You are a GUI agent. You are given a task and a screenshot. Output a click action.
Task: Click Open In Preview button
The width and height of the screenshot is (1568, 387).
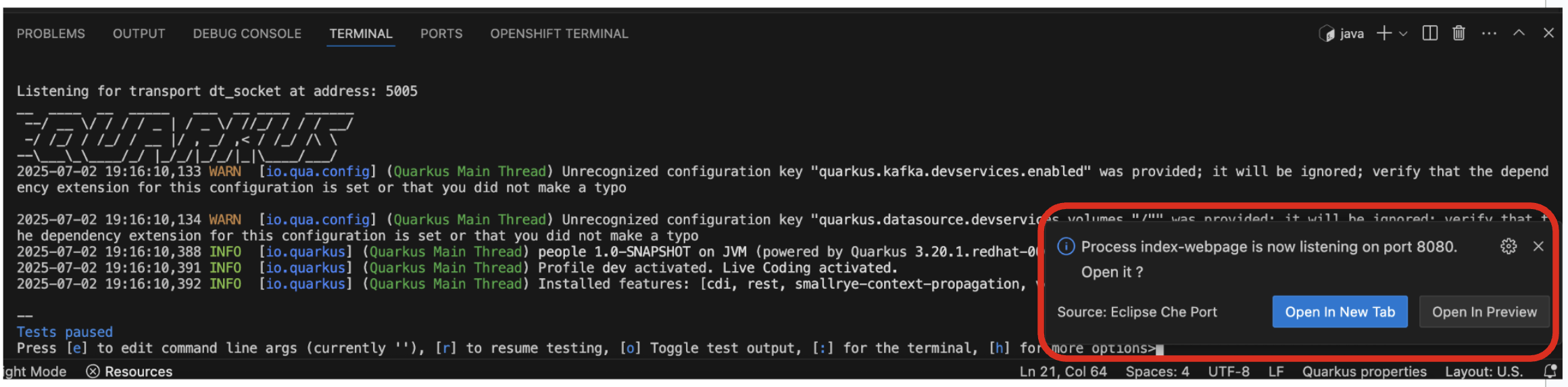(1484, 312)
